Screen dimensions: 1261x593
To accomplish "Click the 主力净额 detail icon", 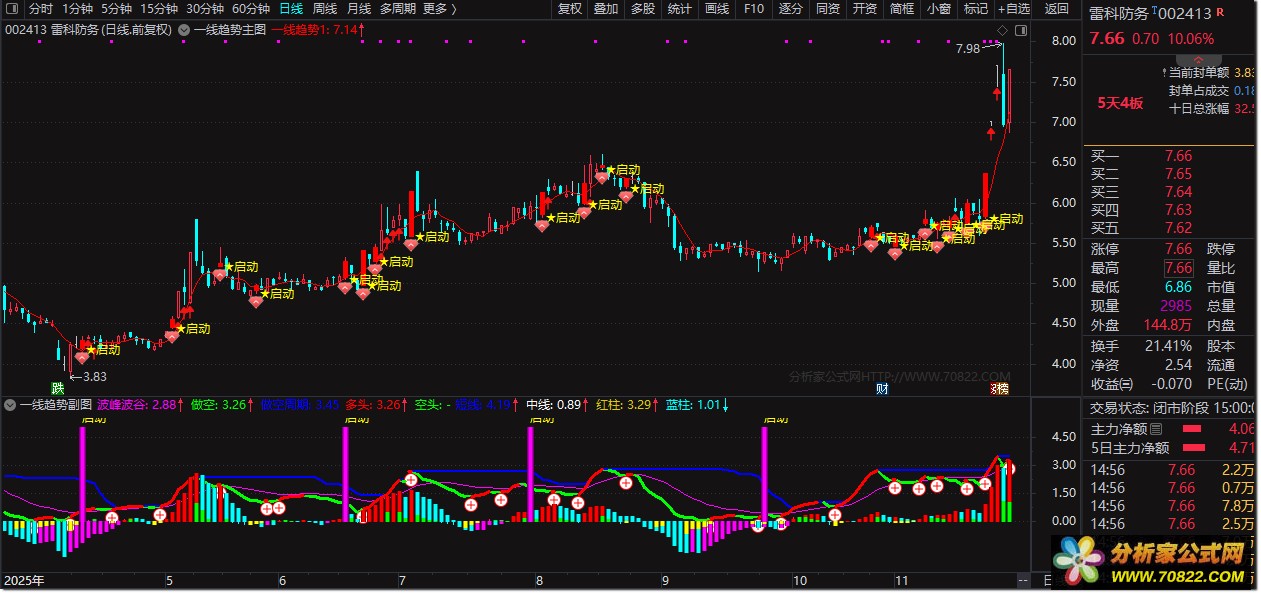I will pos(1156,429).
